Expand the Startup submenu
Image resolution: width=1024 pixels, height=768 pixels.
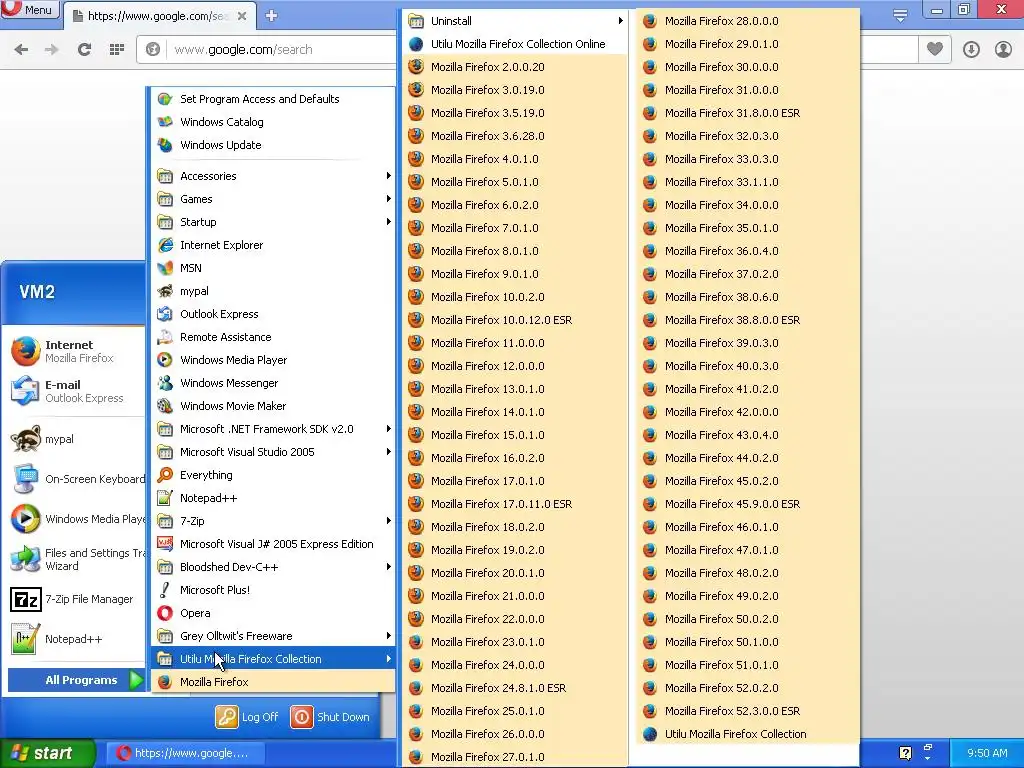click(x=273, y=222)
